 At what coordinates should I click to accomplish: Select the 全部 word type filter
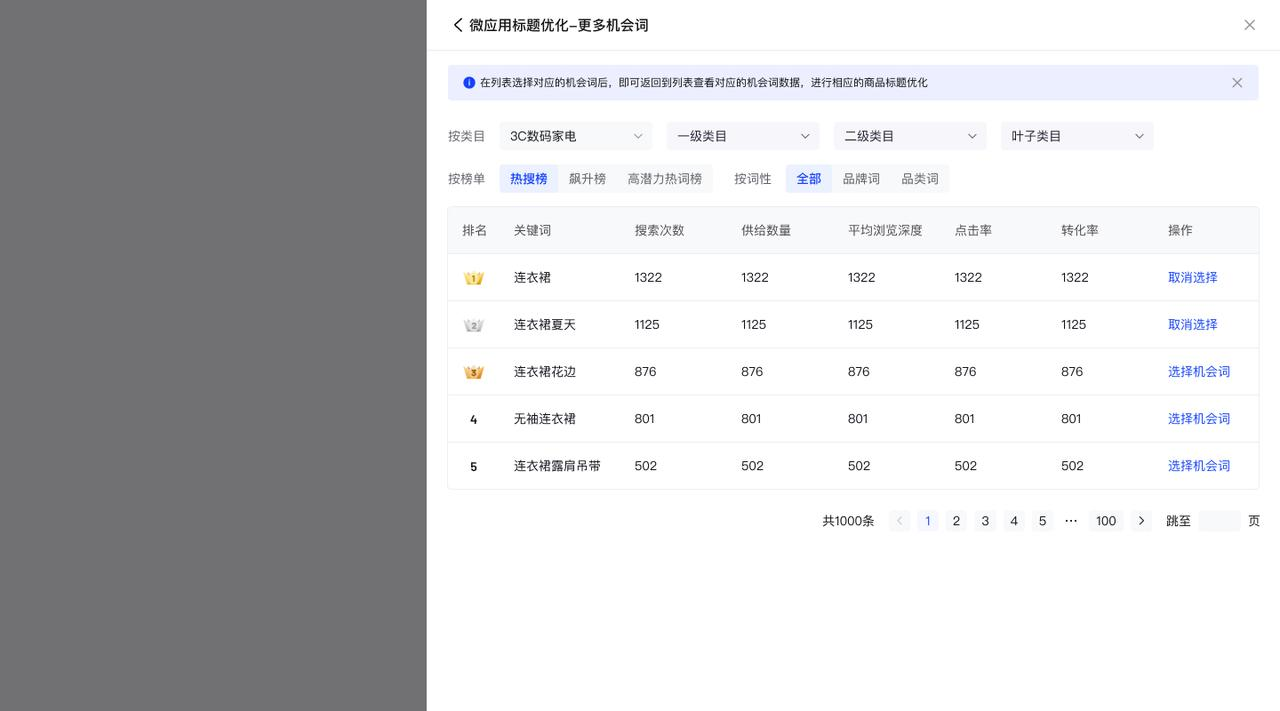click(x=808, y=179)
